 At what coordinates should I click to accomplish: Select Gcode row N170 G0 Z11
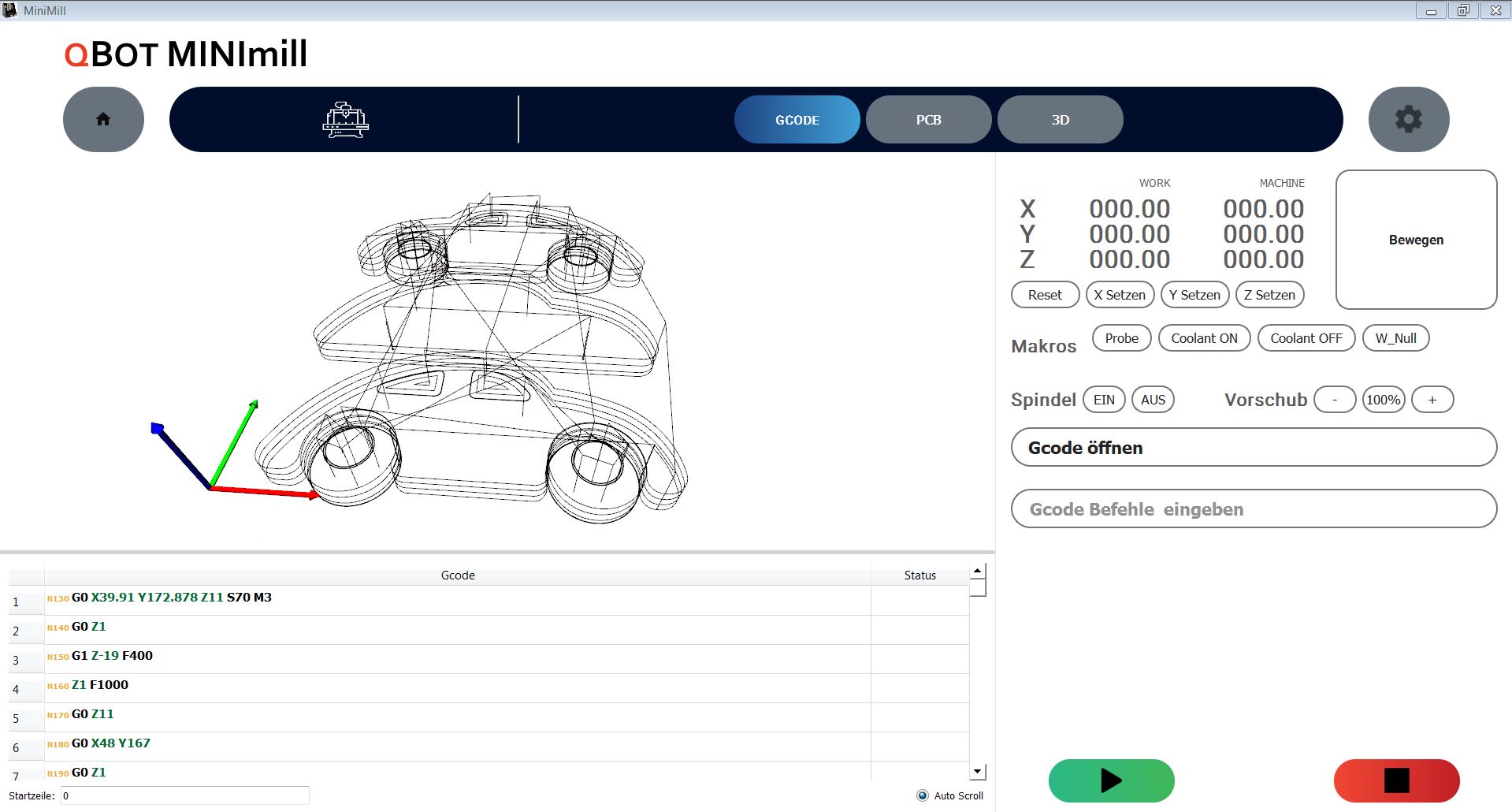457,717
